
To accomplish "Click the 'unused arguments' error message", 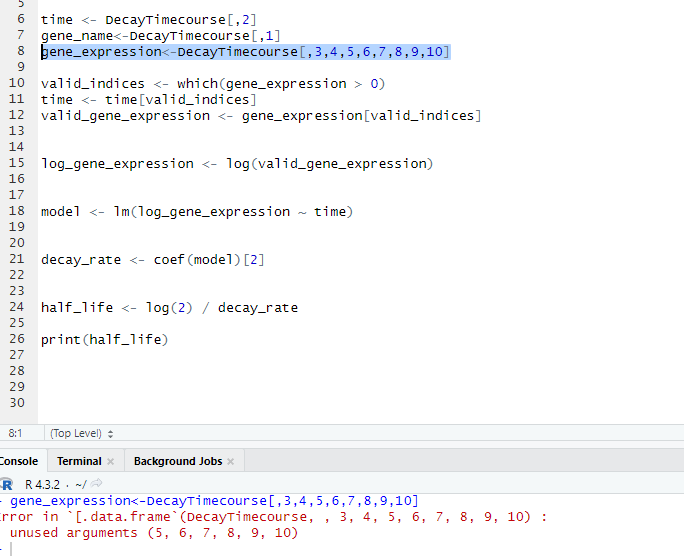I will click(154, 533).
